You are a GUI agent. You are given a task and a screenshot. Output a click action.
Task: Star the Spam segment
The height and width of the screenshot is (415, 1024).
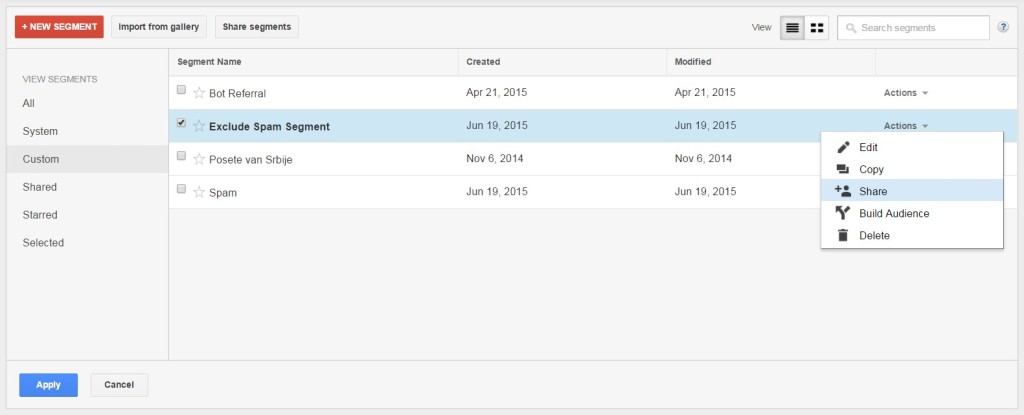199,192
